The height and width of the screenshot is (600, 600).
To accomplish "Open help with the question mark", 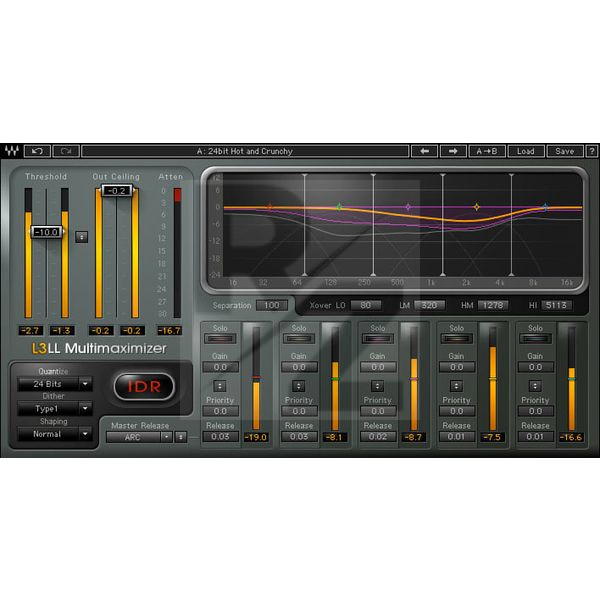I will 592,151.
